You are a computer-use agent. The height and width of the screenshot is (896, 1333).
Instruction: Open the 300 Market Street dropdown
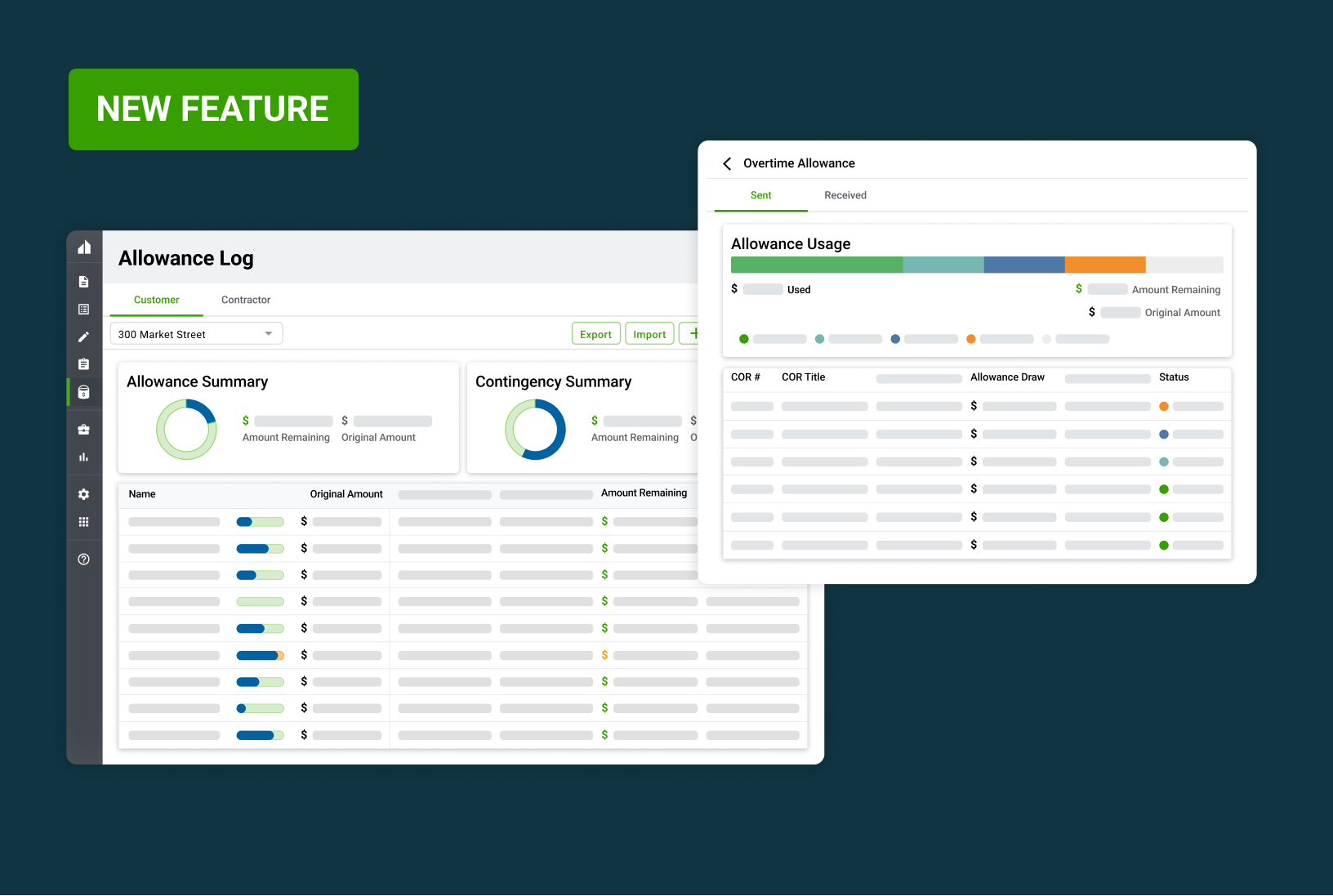tap(196, 333)
